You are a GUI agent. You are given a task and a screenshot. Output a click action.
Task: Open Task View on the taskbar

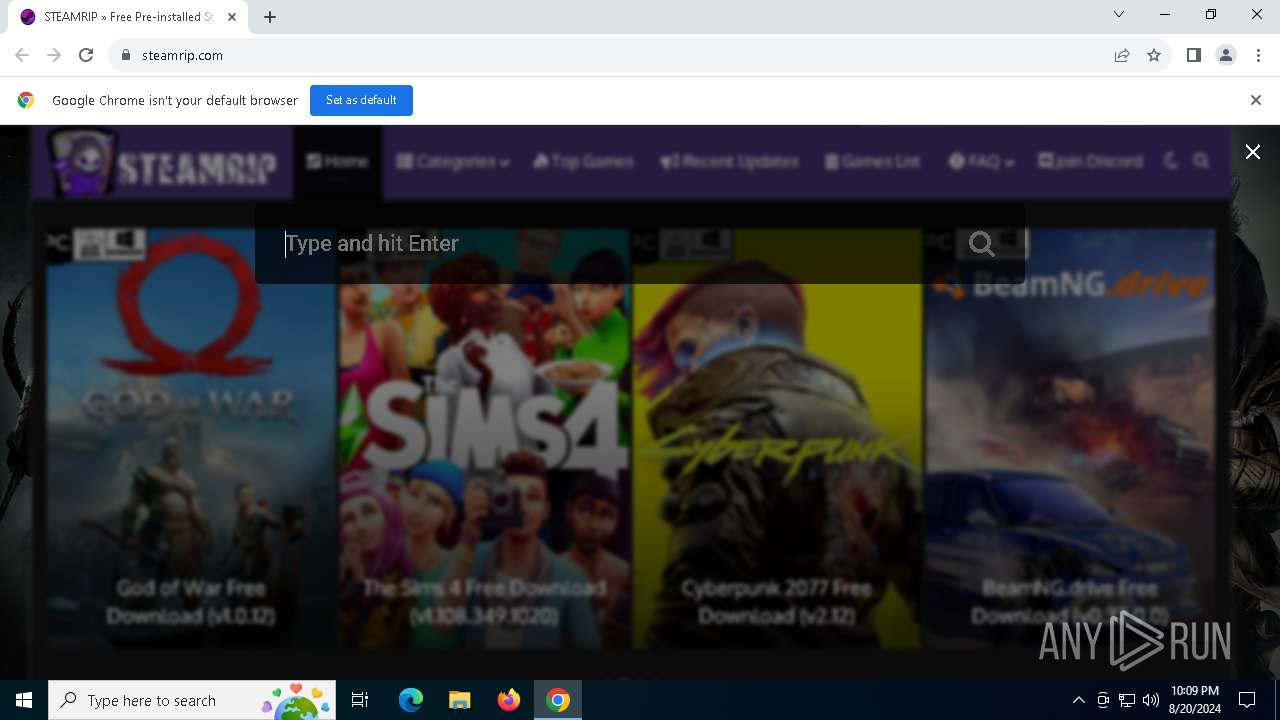tap(360, 700)
